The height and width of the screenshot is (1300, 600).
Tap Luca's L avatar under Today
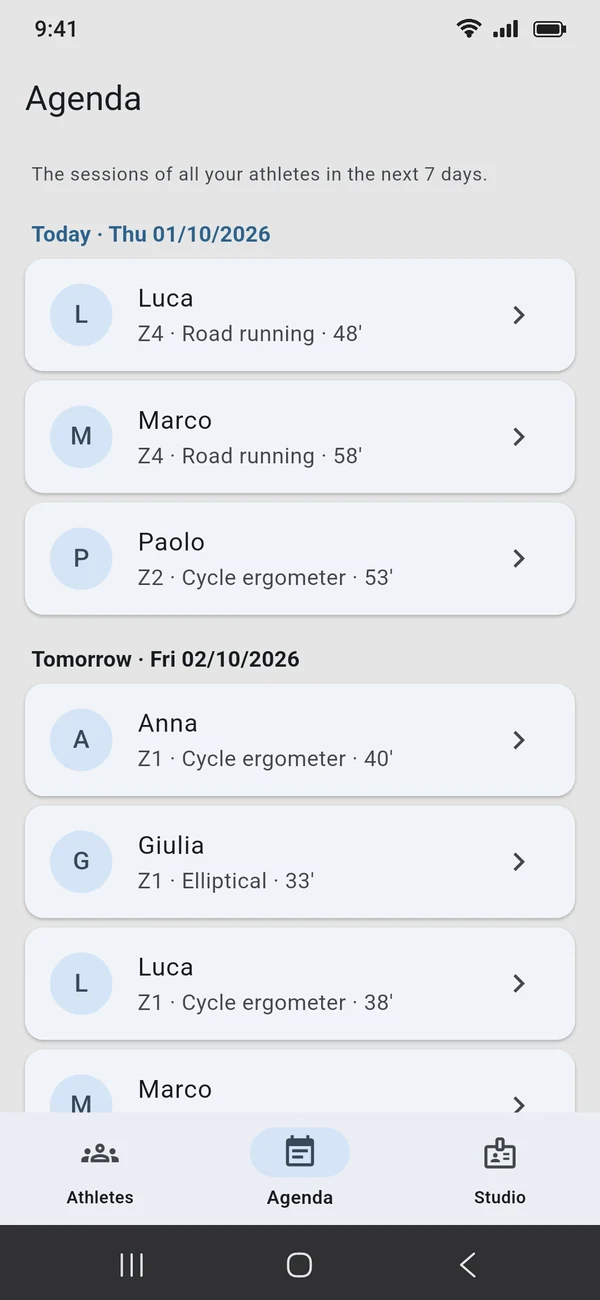tap(81, 315)
